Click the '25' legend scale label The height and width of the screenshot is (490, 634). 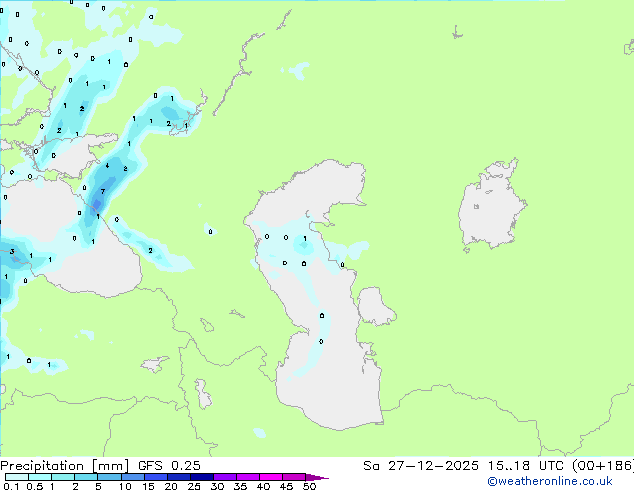[x=194, y=486]
